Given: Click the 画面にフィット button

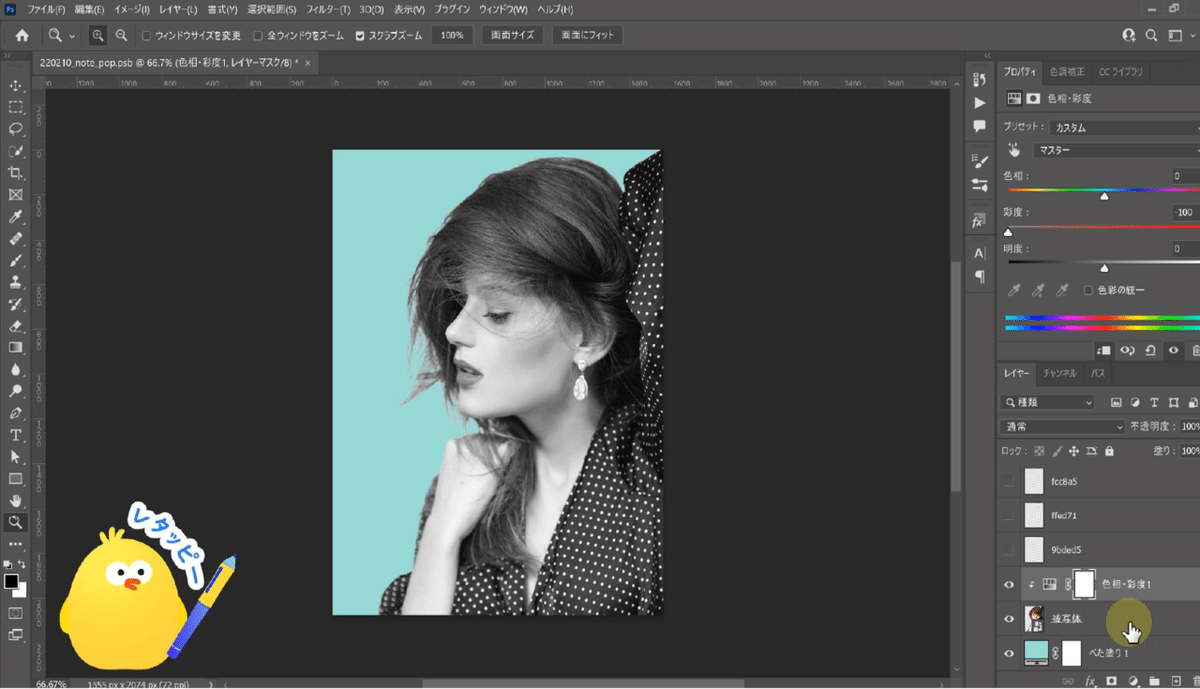Looking at the screenshot, I should [x=587, y=36].
